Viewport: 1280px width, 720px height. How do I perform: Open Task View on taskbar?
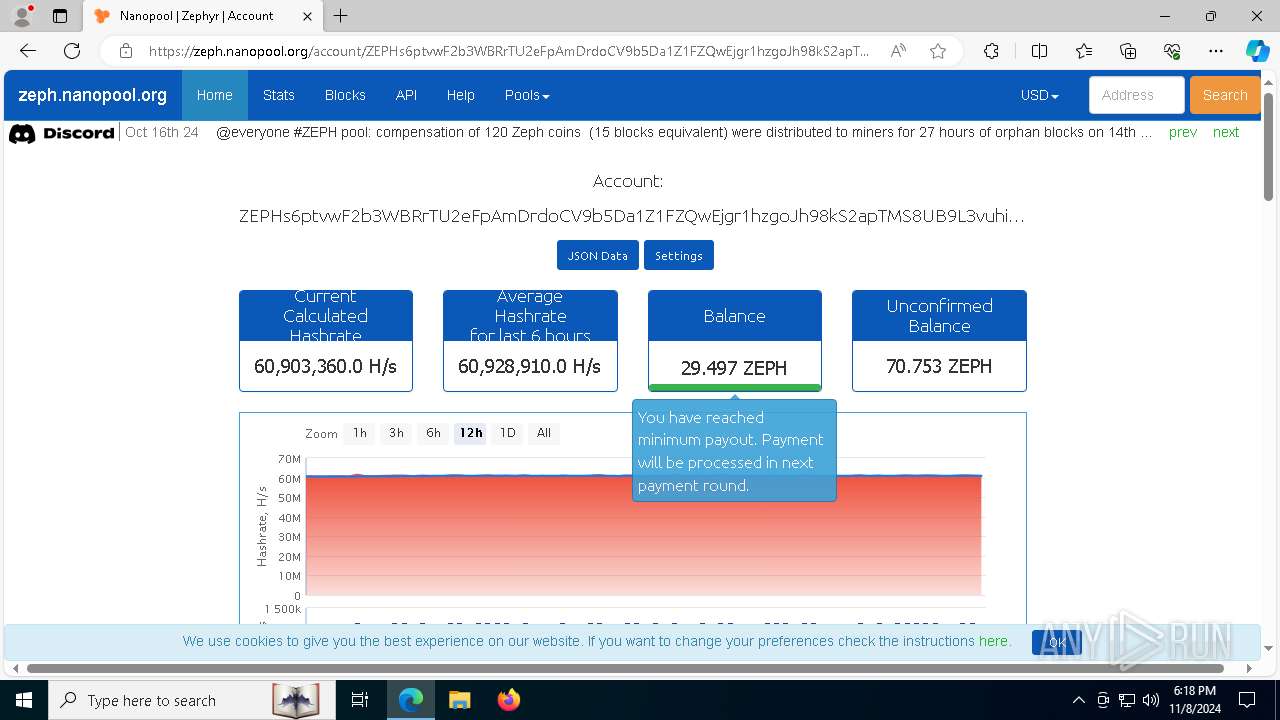[x=360, y=700]
